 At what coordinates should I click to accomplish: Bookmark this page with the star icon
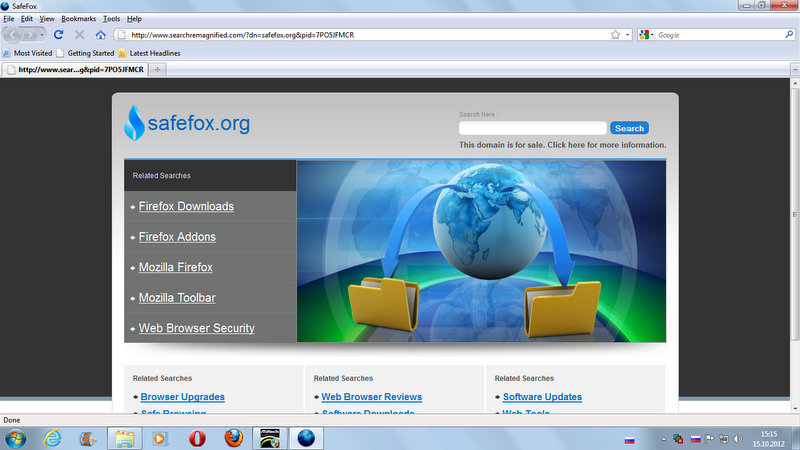click(x=615, y=35)
